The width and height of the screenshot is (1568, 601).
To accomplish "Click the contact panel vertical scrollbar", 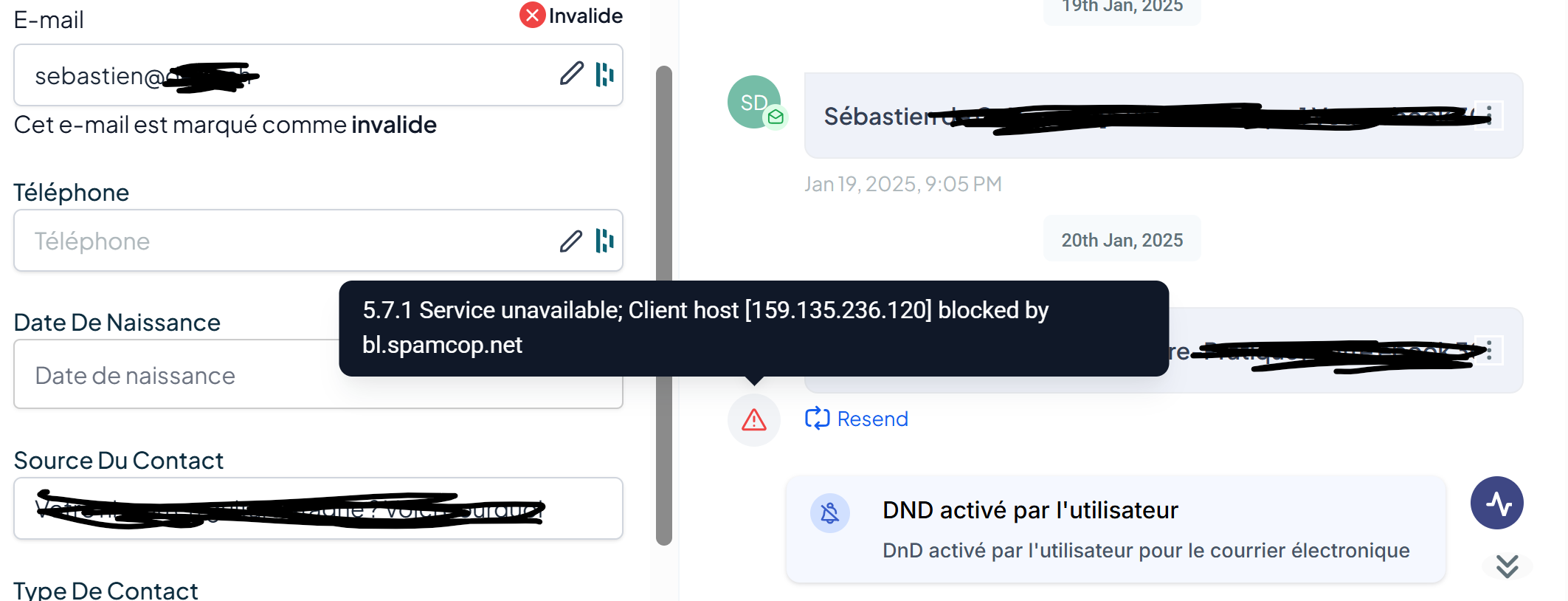I will (x=664, y=306).
